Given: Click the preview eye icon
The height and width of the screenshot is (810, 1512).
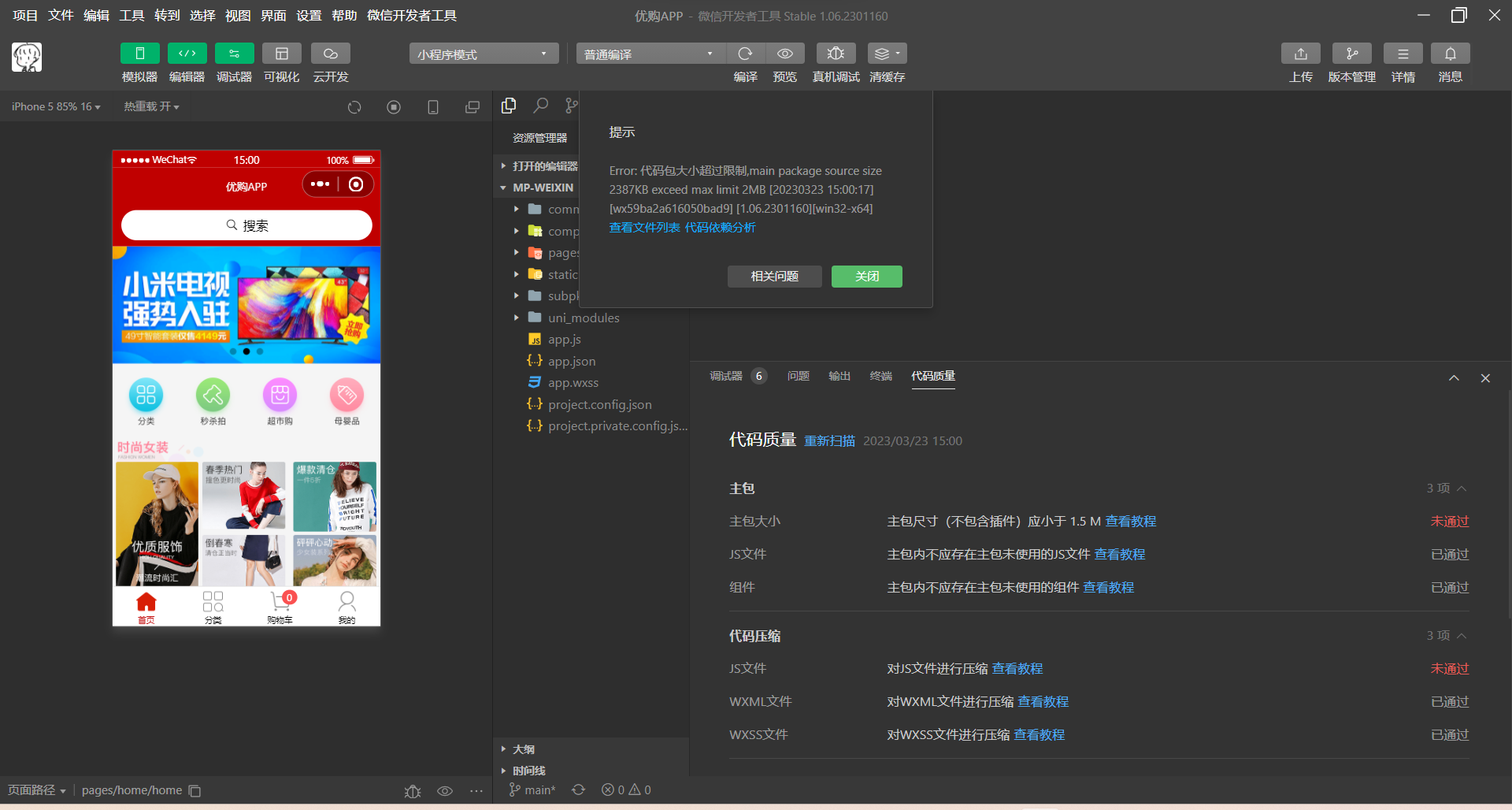Looking at the screenshot, I should click(x=785, y=54).
